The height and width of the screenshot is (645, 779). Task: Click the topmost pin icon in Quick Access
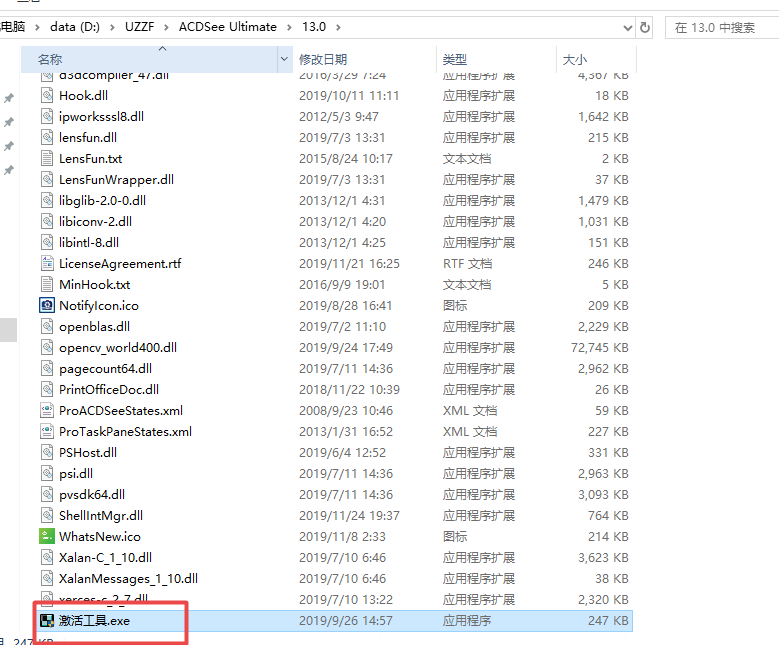pos(9,99)
